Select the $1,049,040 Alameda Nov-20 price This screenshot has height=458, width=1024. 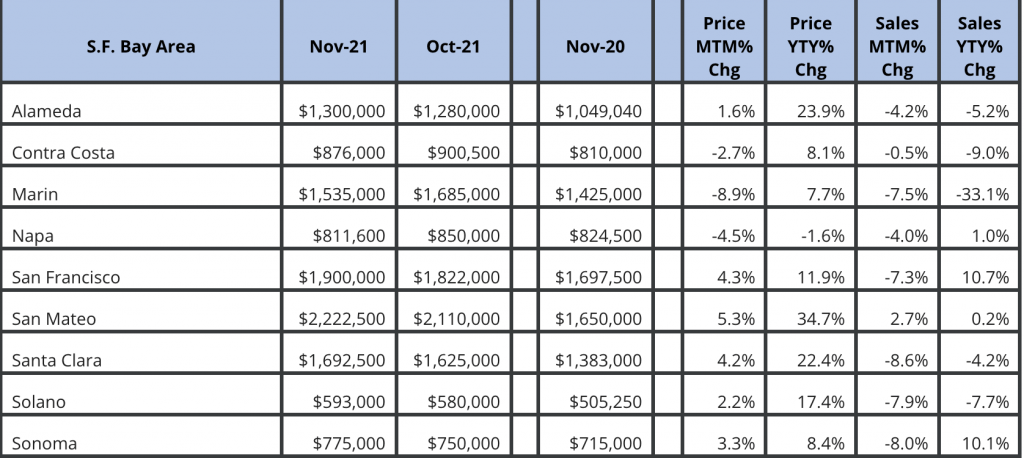[x=598, y=111]
